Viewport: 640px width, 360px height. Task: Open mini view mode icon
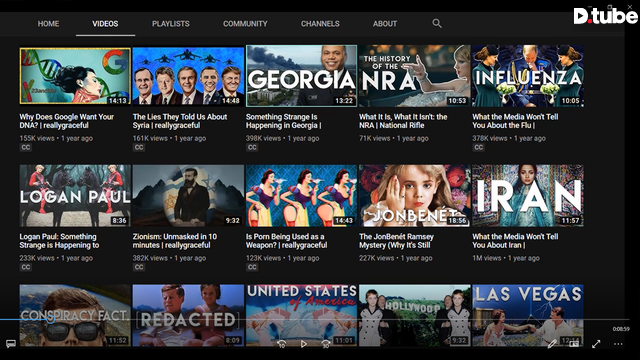[x=574, y=344]
